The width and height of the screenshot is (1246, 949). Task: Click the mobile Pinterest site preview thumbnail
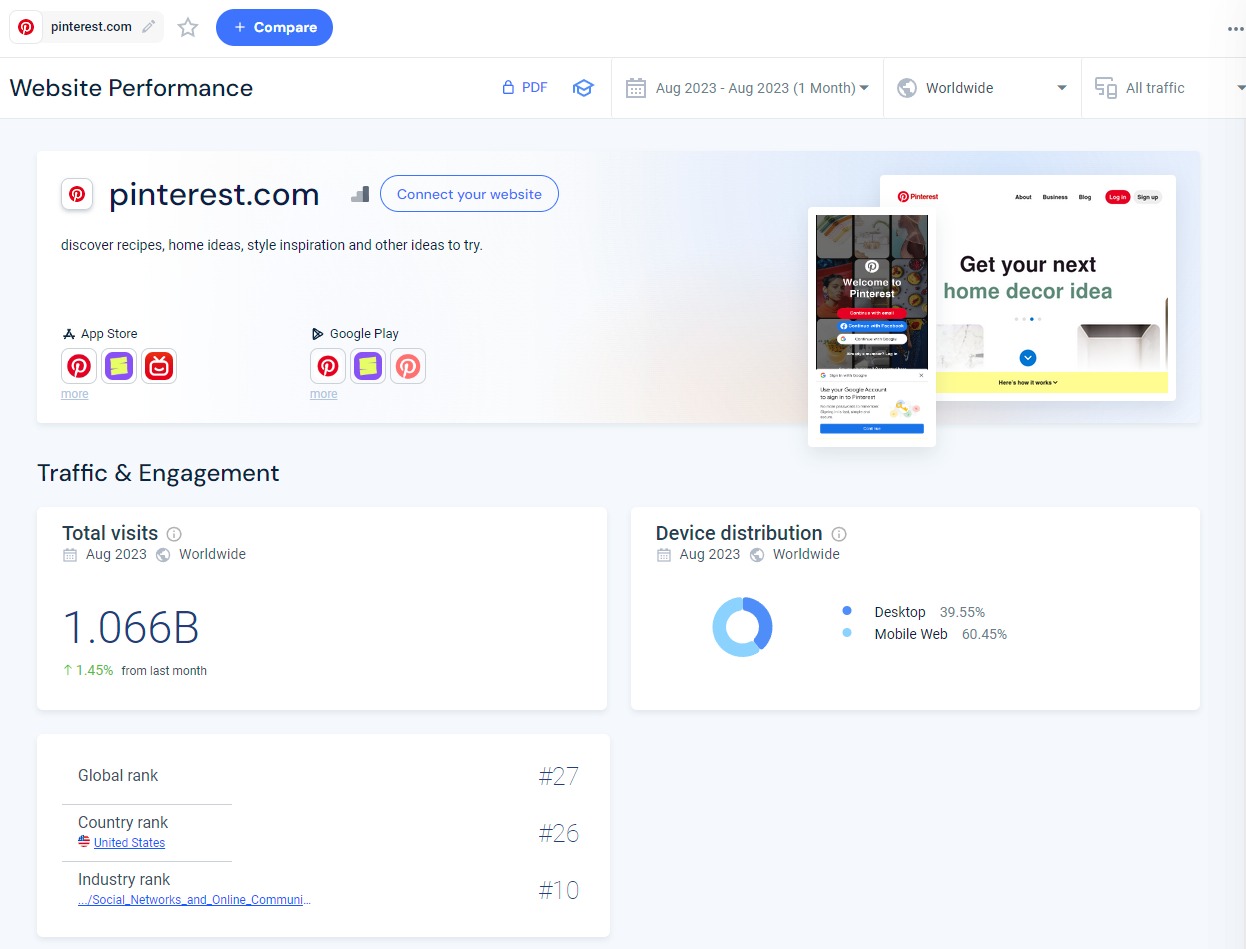click(872, 327)
